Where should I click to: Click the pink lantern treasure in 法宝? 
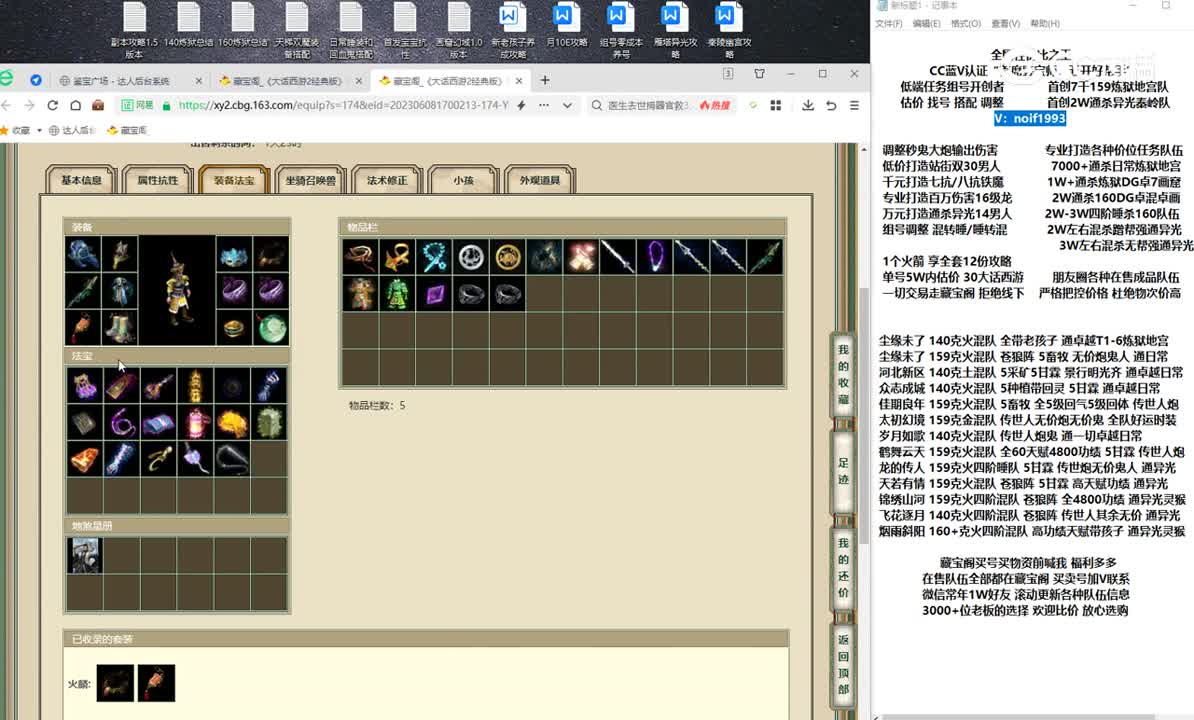point(196,422)
